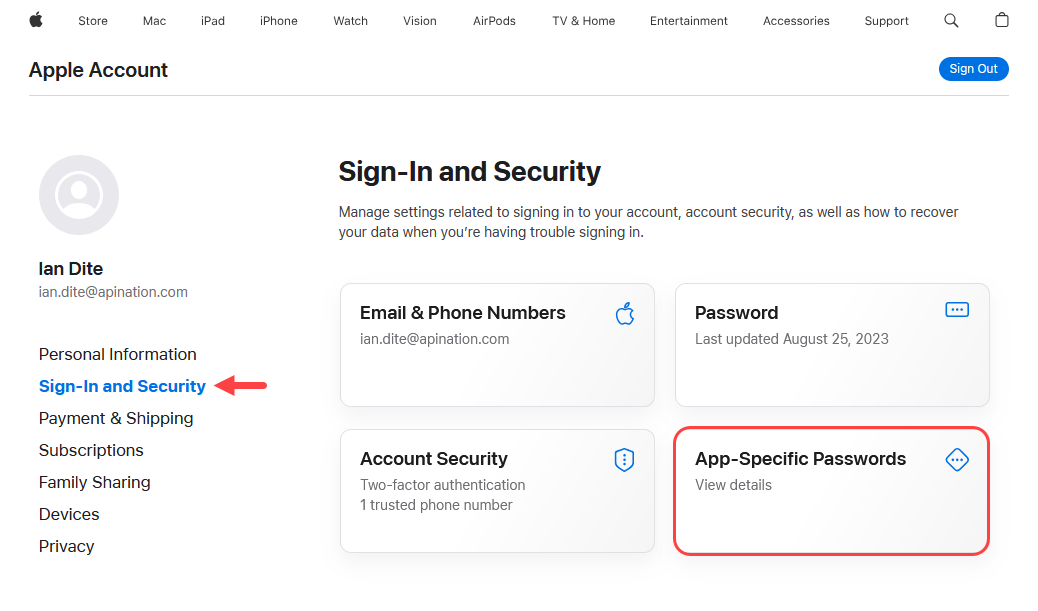The image size is (1038, 611).
Task: Open Subscriptions in the sidebar
Action: click(x=91, y=450)
